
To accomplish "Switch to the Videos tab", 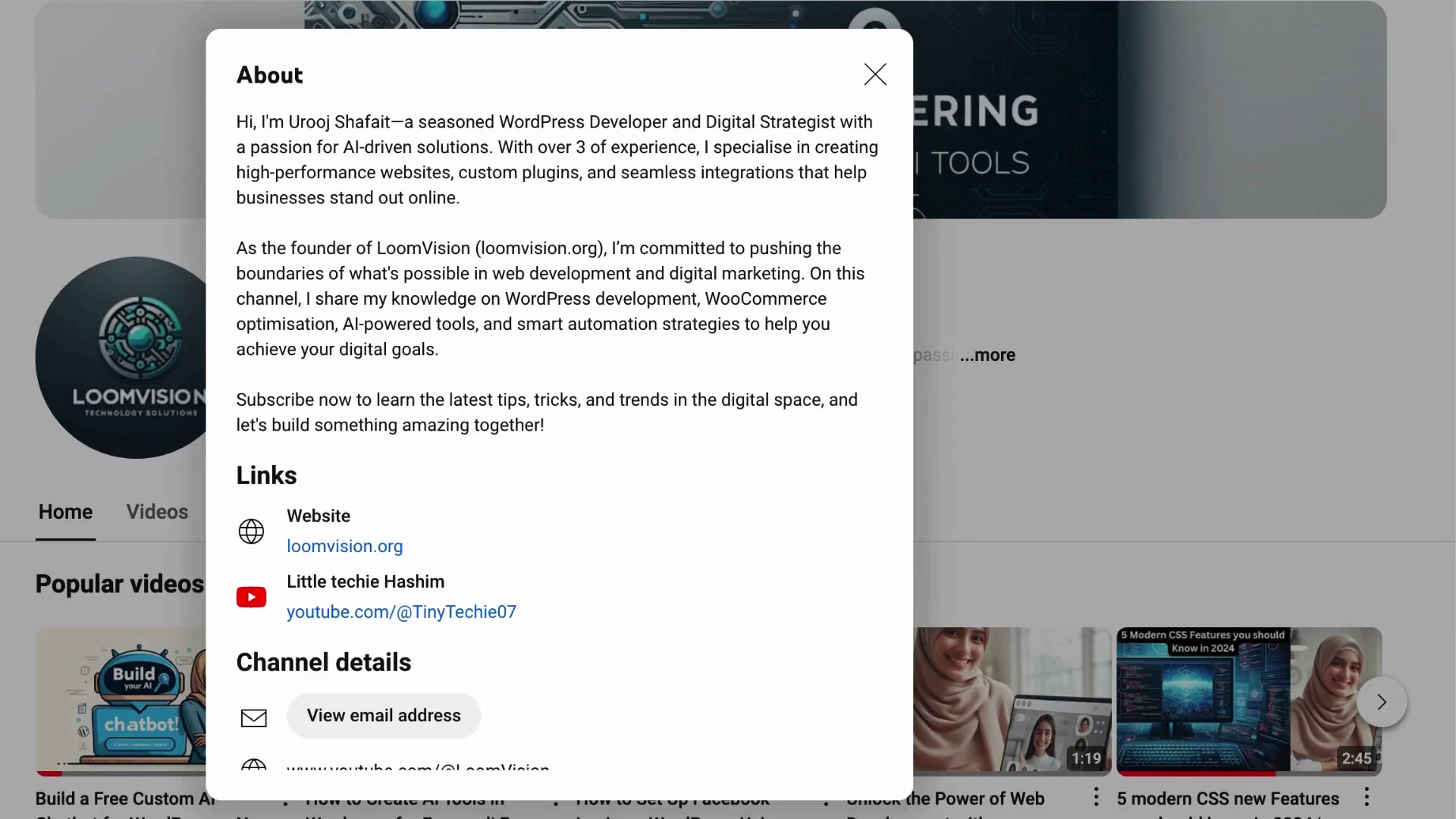I will click(157, 512).
